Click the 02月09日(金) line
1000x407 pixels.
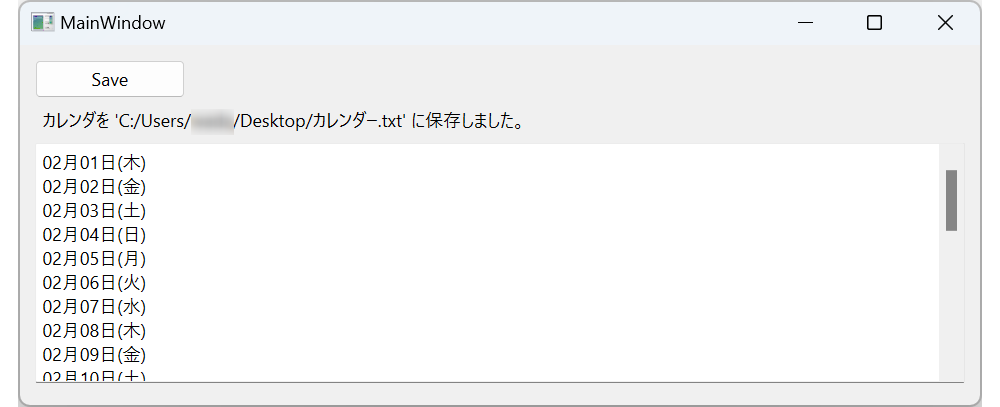pyautogui.click(x=95, y=354)
